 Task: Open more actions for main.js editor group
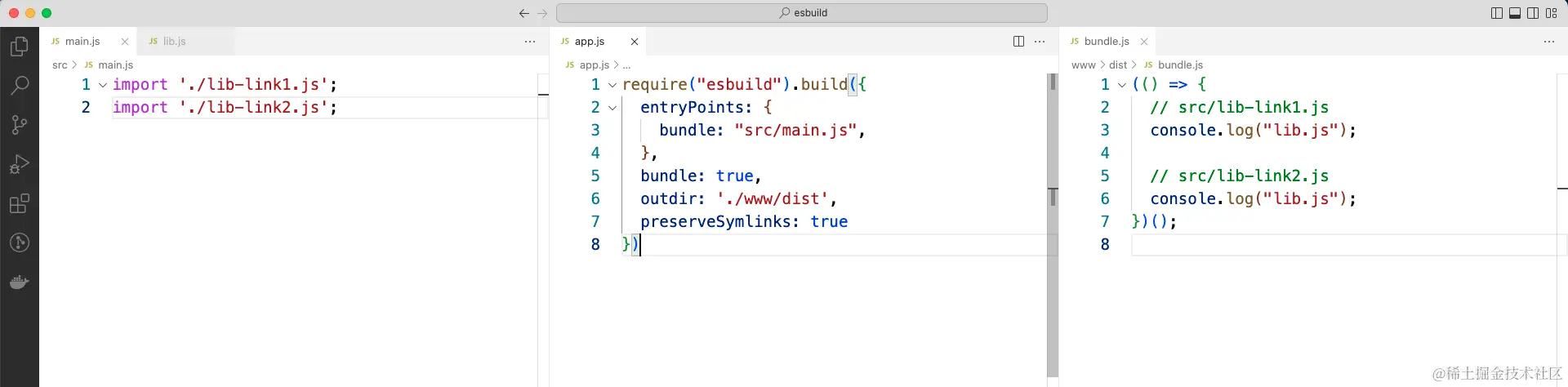[530, 42]
